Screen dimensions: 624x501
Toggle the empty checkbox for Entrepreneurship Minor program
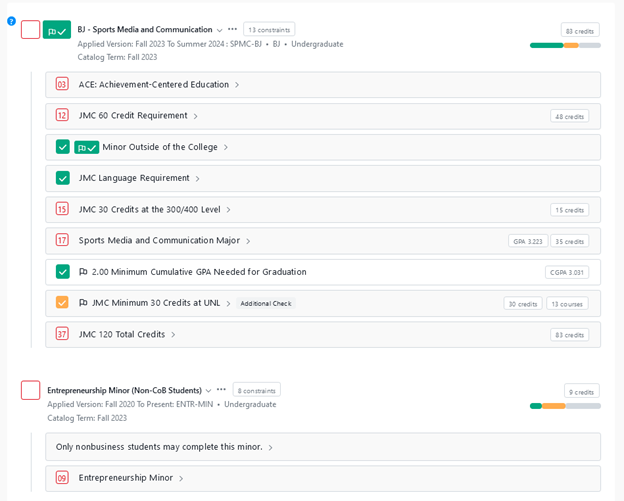[x=30, y=390]
